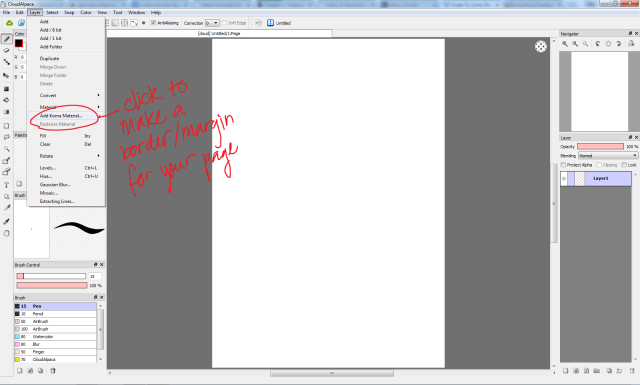Delete layer trash icon in Layer panel

click(632, 371)
